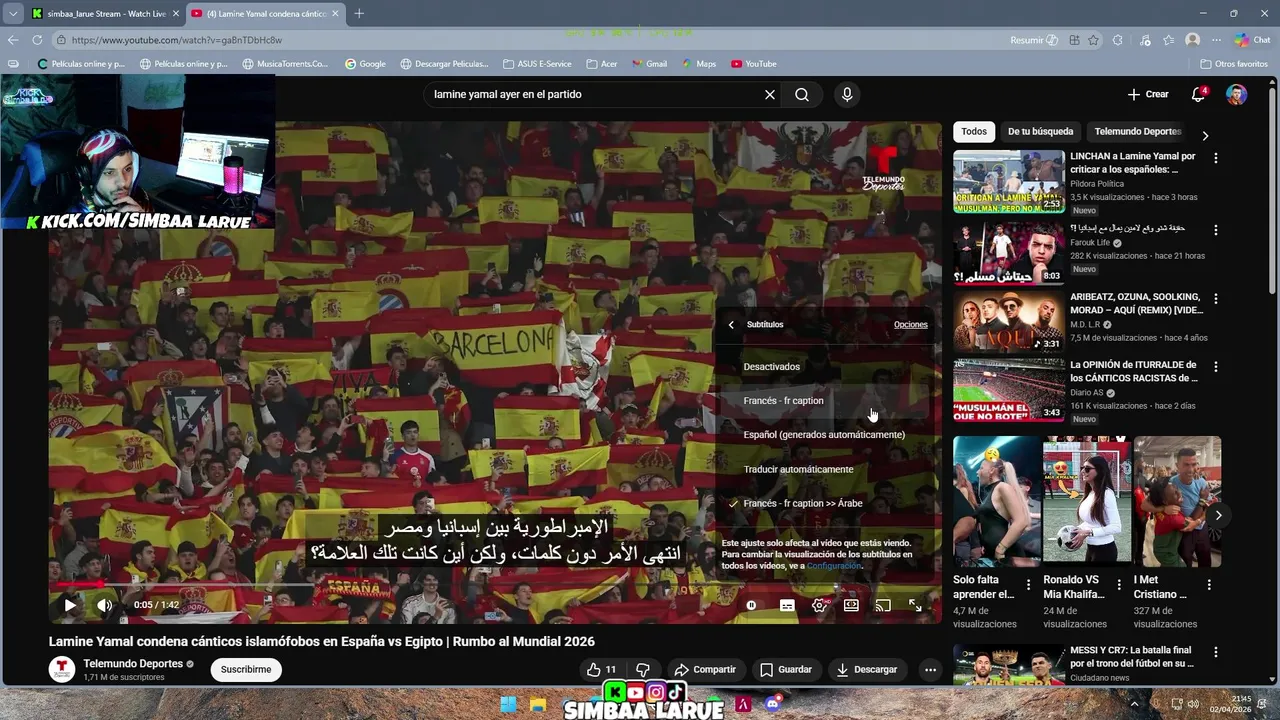Select the Telemundo Deportes chip
Viewport: 1280px width, 720px height.
click(1138, 132)
